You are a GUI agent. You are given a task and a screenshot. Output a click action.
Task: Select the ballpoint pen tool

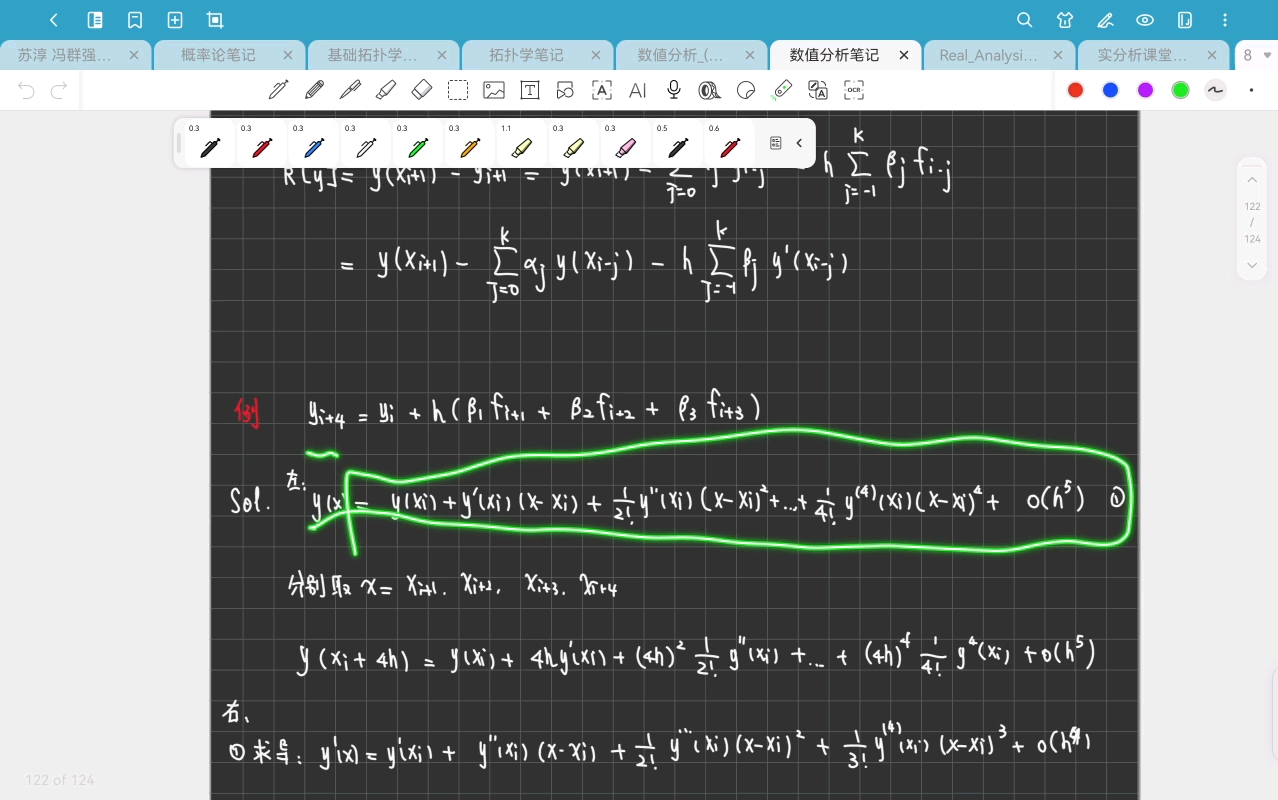pyautogui.click(x=279, y=90)
